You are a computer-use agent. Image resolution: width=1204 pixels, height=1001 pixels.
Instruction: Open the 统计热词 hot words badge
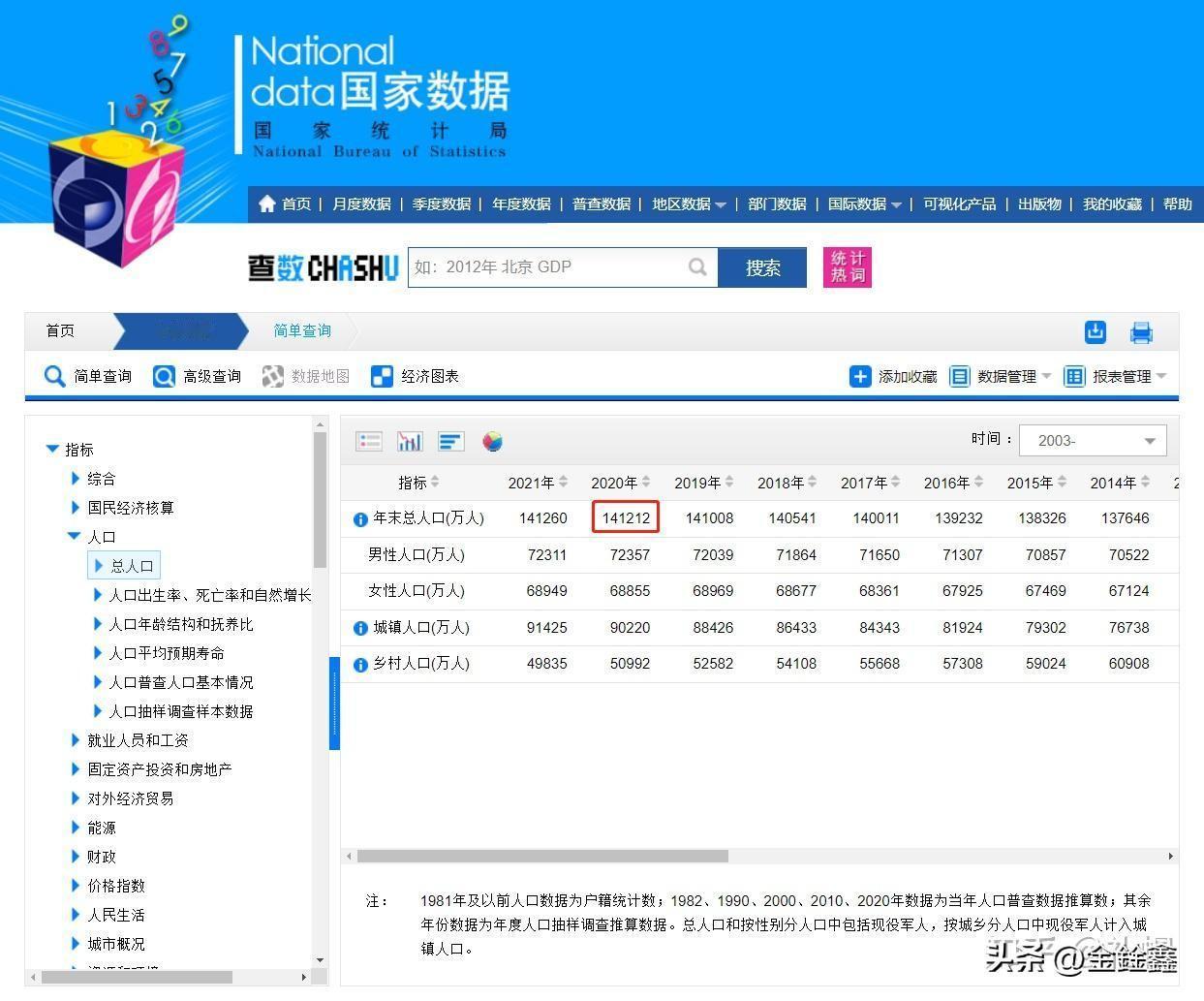click(847, 266)
